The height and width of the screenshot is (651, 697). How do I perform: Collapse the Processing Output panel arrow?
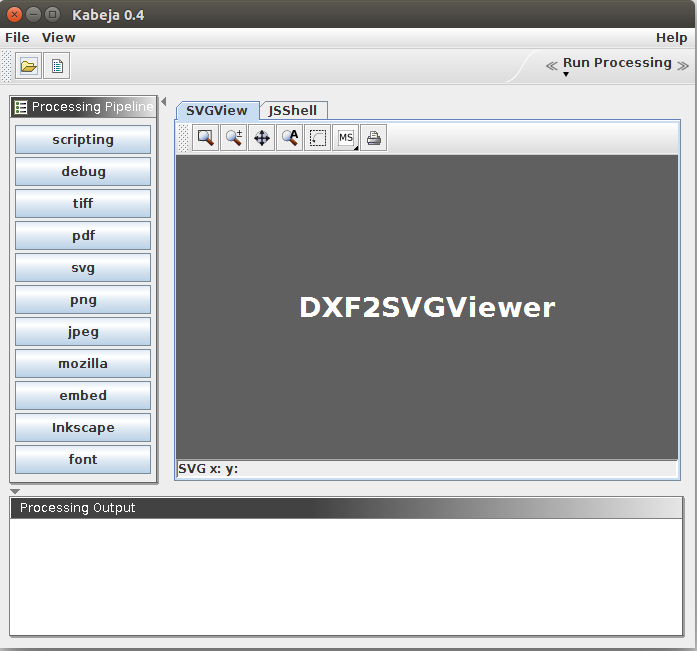coord(15,491)
